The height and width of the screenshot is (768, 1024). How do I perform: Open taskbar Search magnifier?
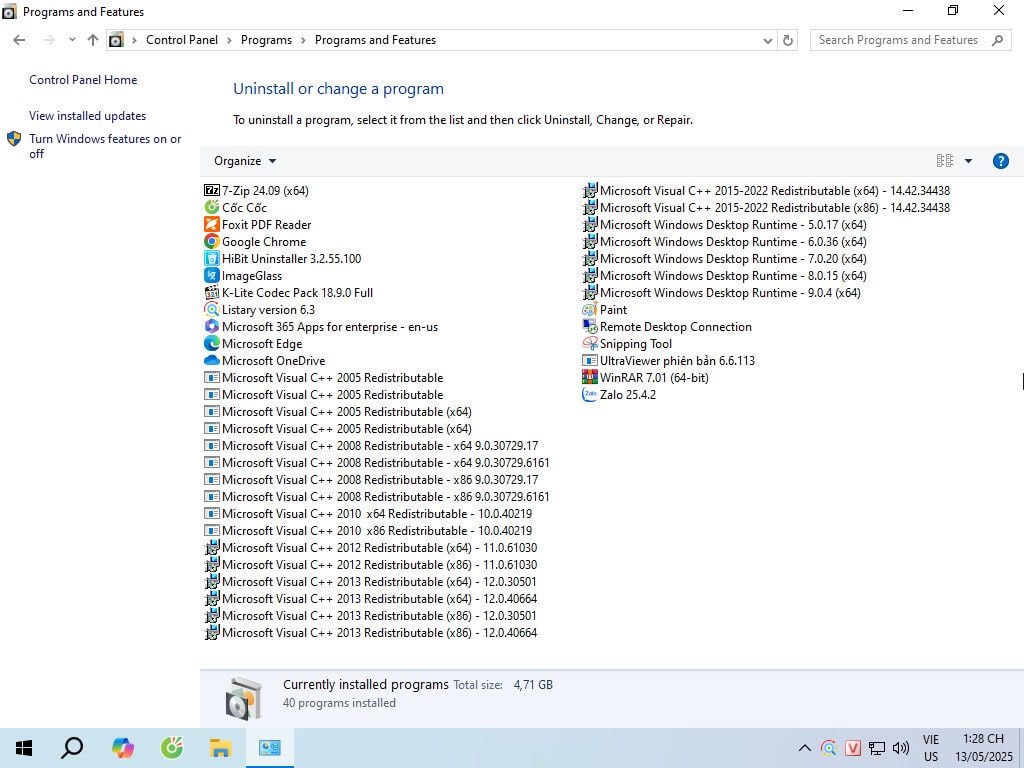pyautogui.click(x=72, y=748)
